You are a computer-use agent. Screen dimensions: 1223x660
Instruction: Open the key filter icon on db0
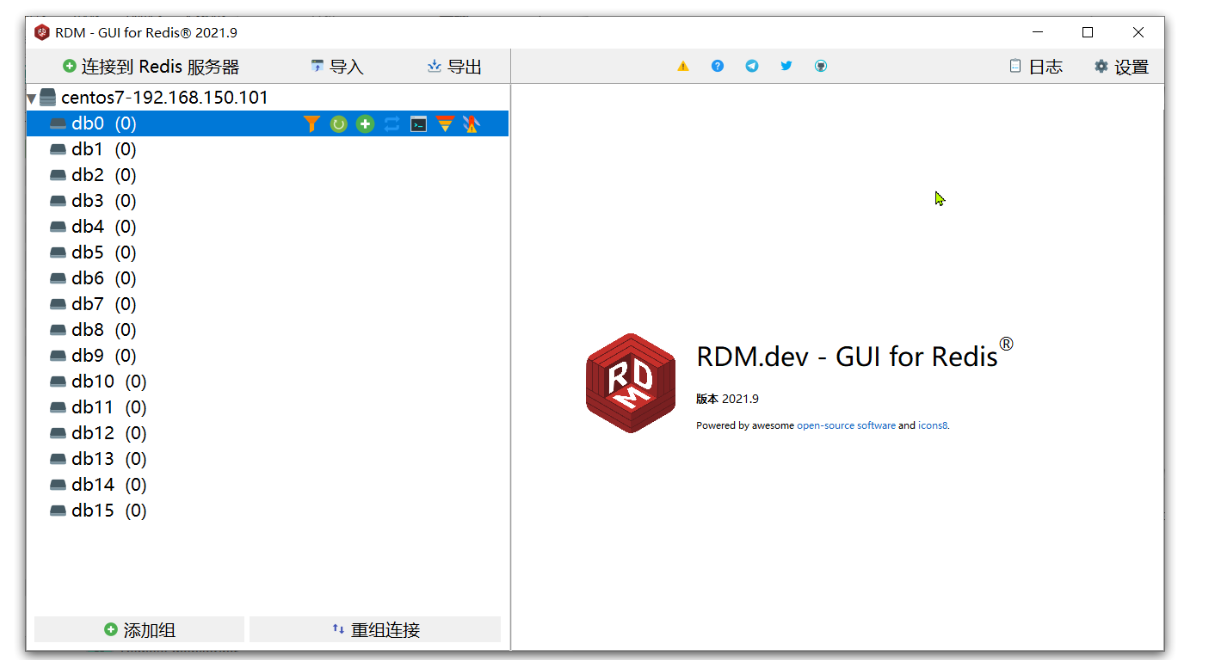(312, 123)
